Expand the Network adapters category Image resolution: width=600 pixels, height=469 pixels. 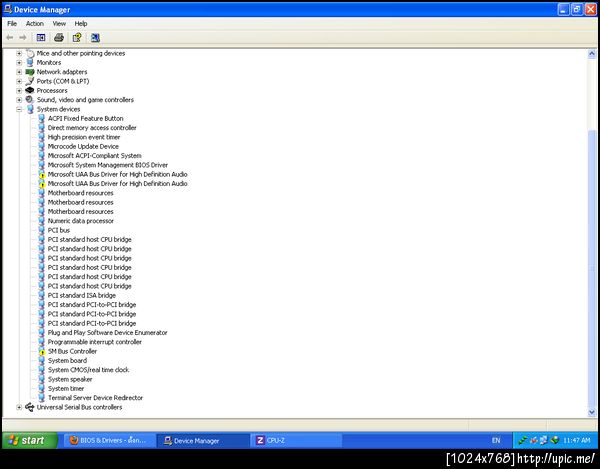[19, 72]
